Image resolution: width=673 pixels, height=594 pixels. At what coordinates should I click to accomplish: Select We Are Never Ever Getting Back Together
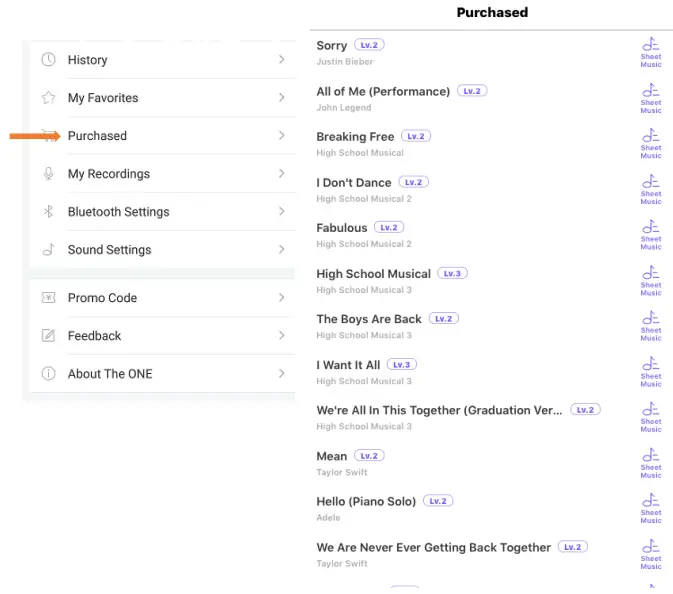[x=433, y=548]
